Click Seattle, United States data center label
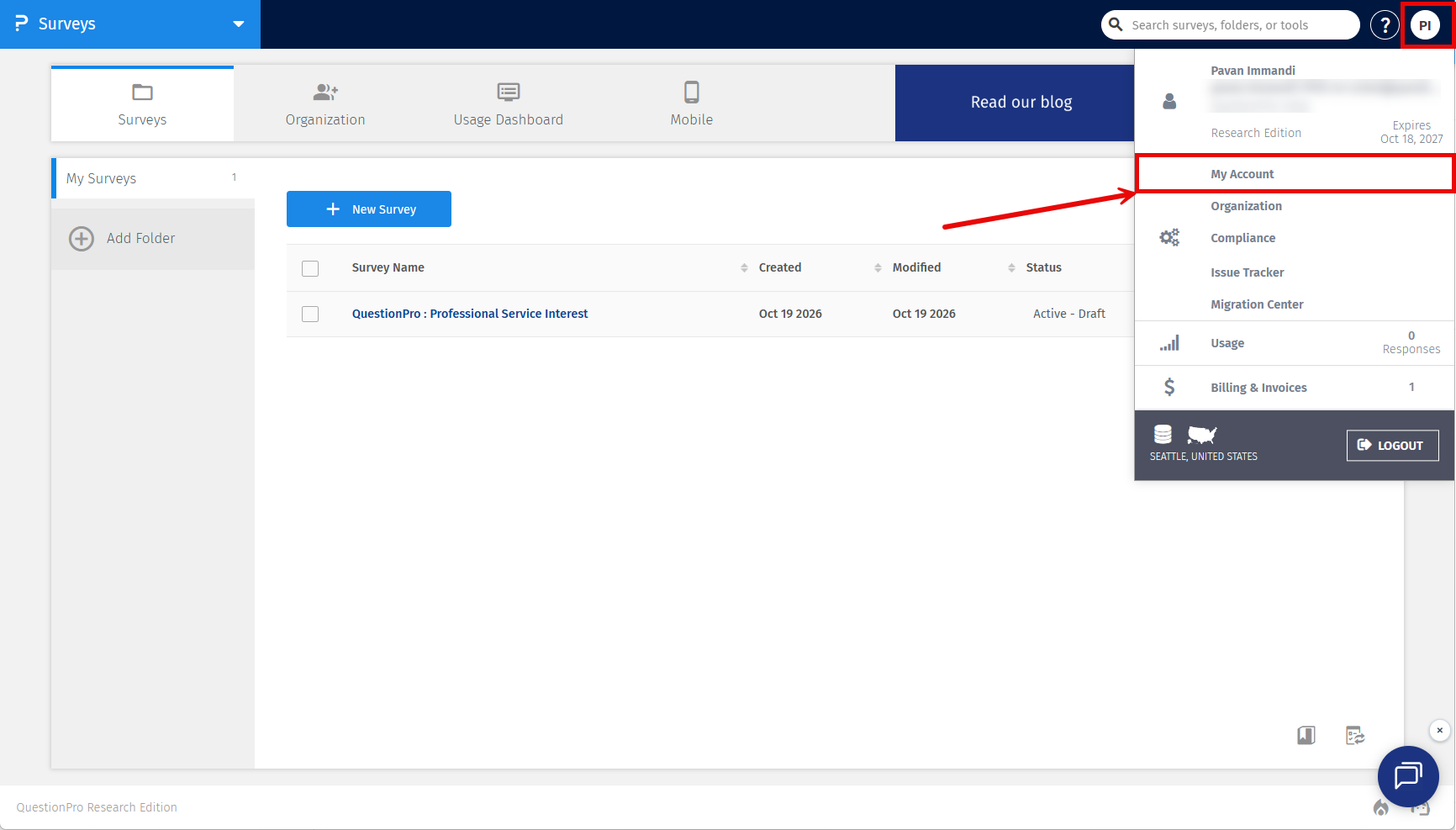Viewport: 1456px width, 830px height. point(1204,457)
